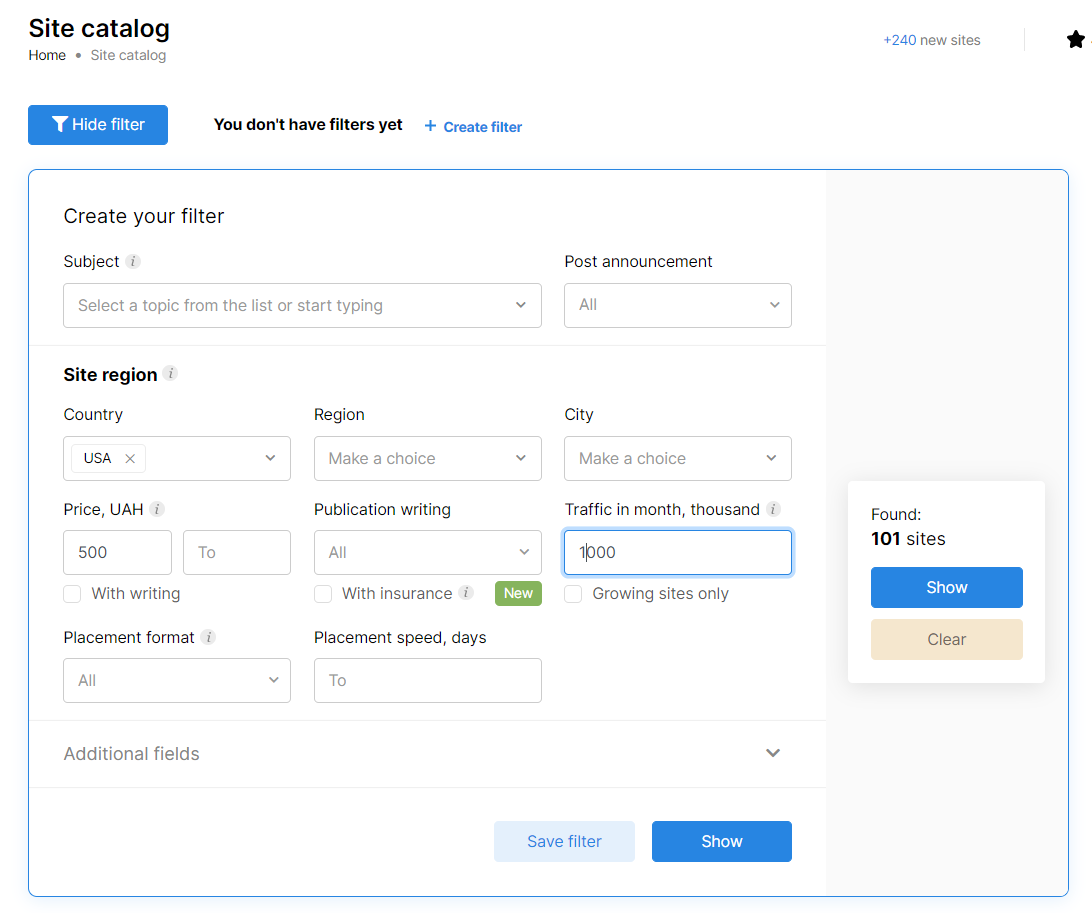
Task: Open the Region selection dropdown
Action: click(x=427, y=458)
